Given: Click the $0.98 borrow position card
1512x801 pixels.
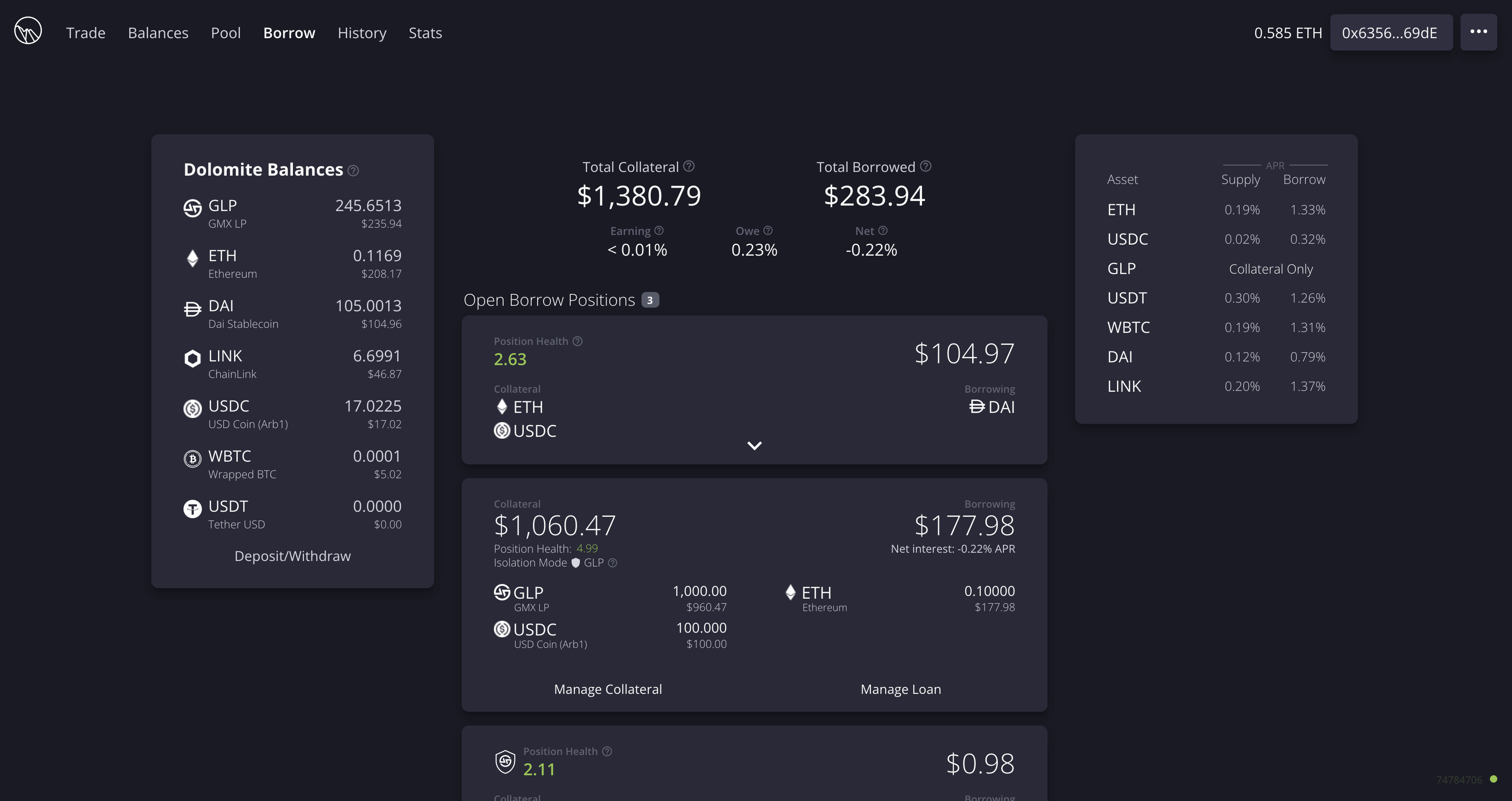Looking at the screenshot, I should pyautogui.click(x=754, y=763).
